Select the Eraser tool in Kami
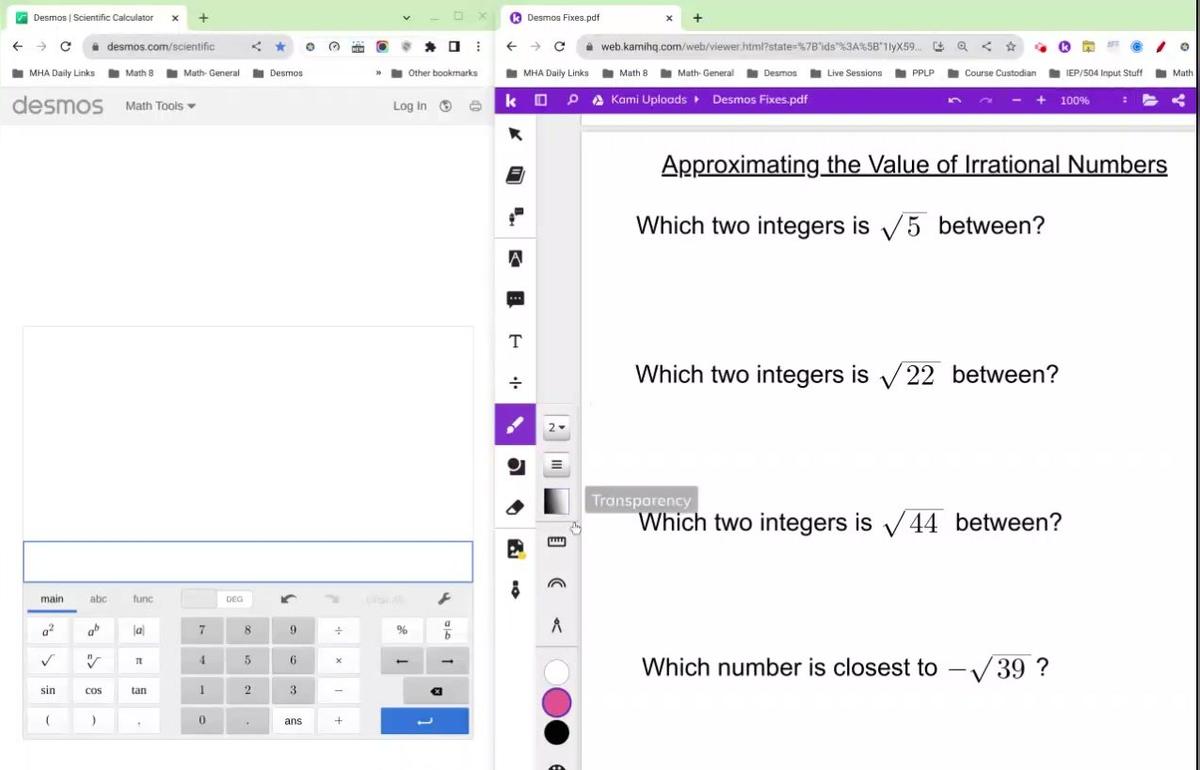Screen dimensions: 1200x770 pyautogui.click(x=515, y=507)
